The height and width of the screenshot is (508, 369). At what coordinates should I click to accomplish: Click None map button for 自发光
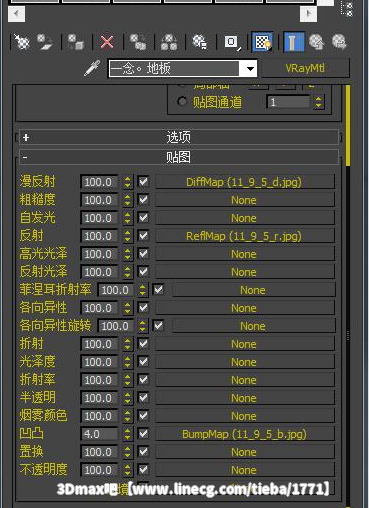(x=244, y=218)
